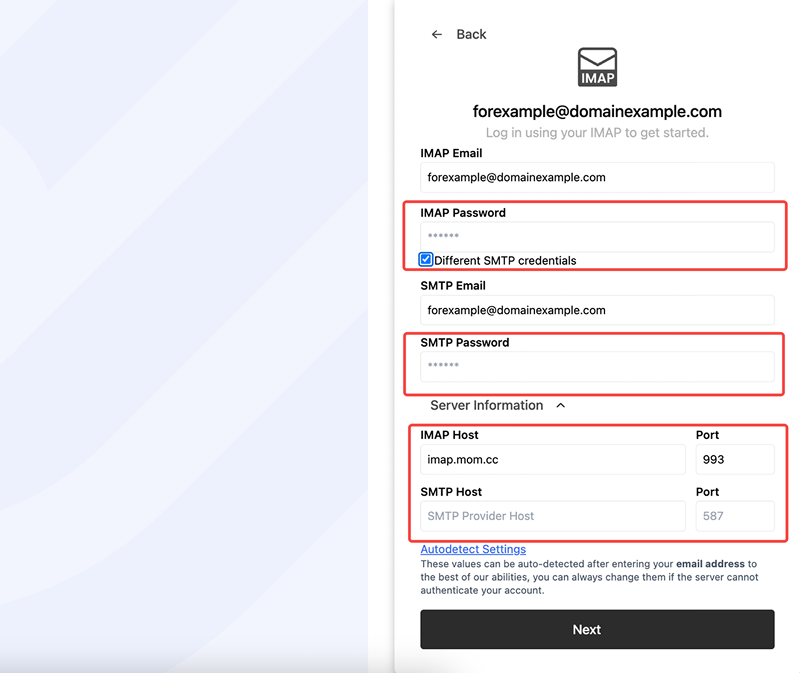Click the chevron next to Server Information

(560, 406)
